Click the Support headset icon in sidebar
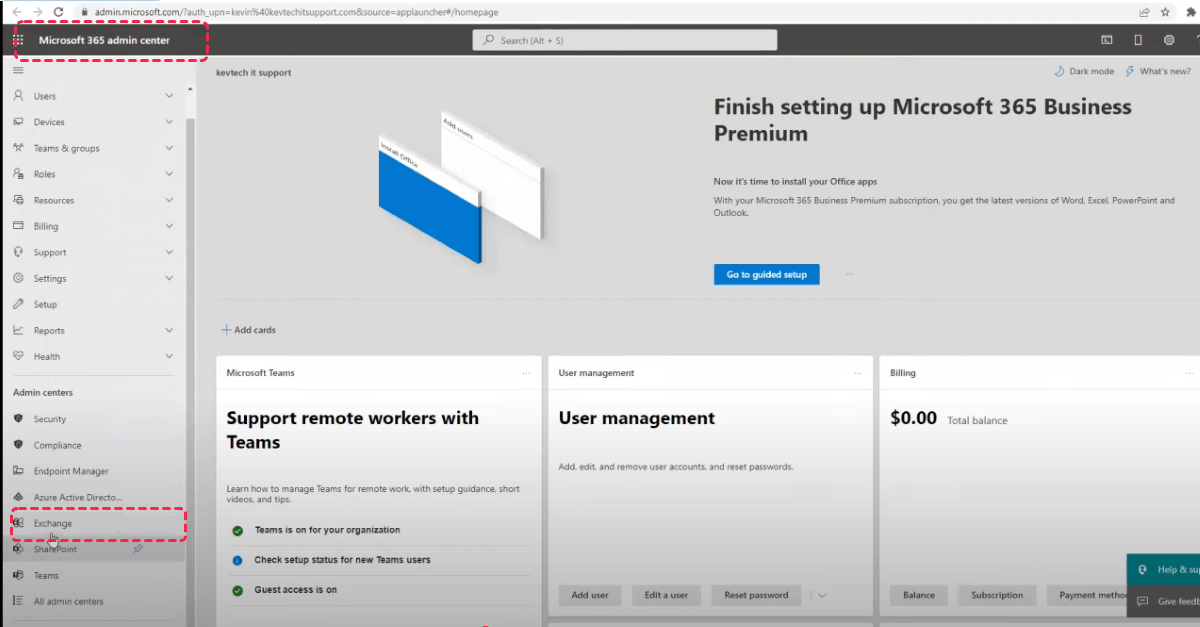The image size is (1200, 627). point(18,252)
